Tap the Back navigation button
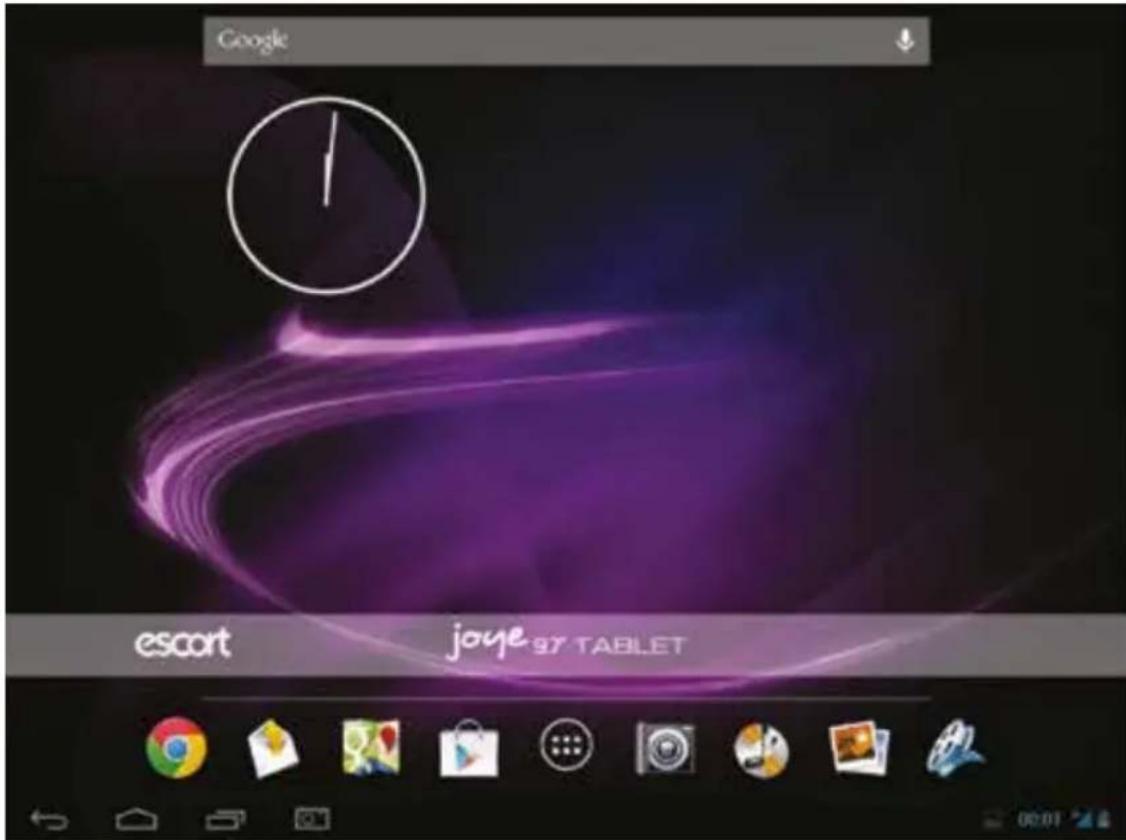This screenshot has width=1126, height=840. pyautogui.click(x=49, y=819)
